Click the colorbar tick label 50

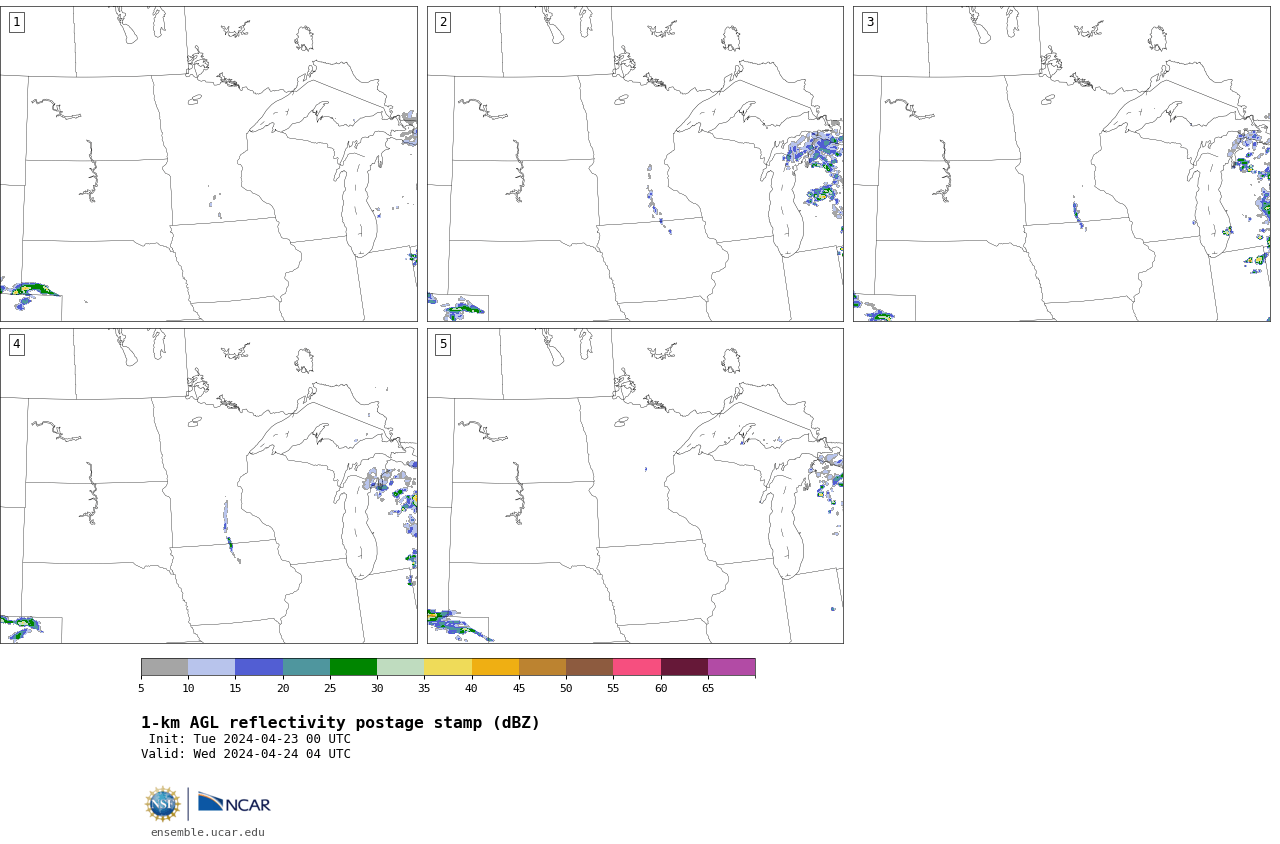coord(566,688)
